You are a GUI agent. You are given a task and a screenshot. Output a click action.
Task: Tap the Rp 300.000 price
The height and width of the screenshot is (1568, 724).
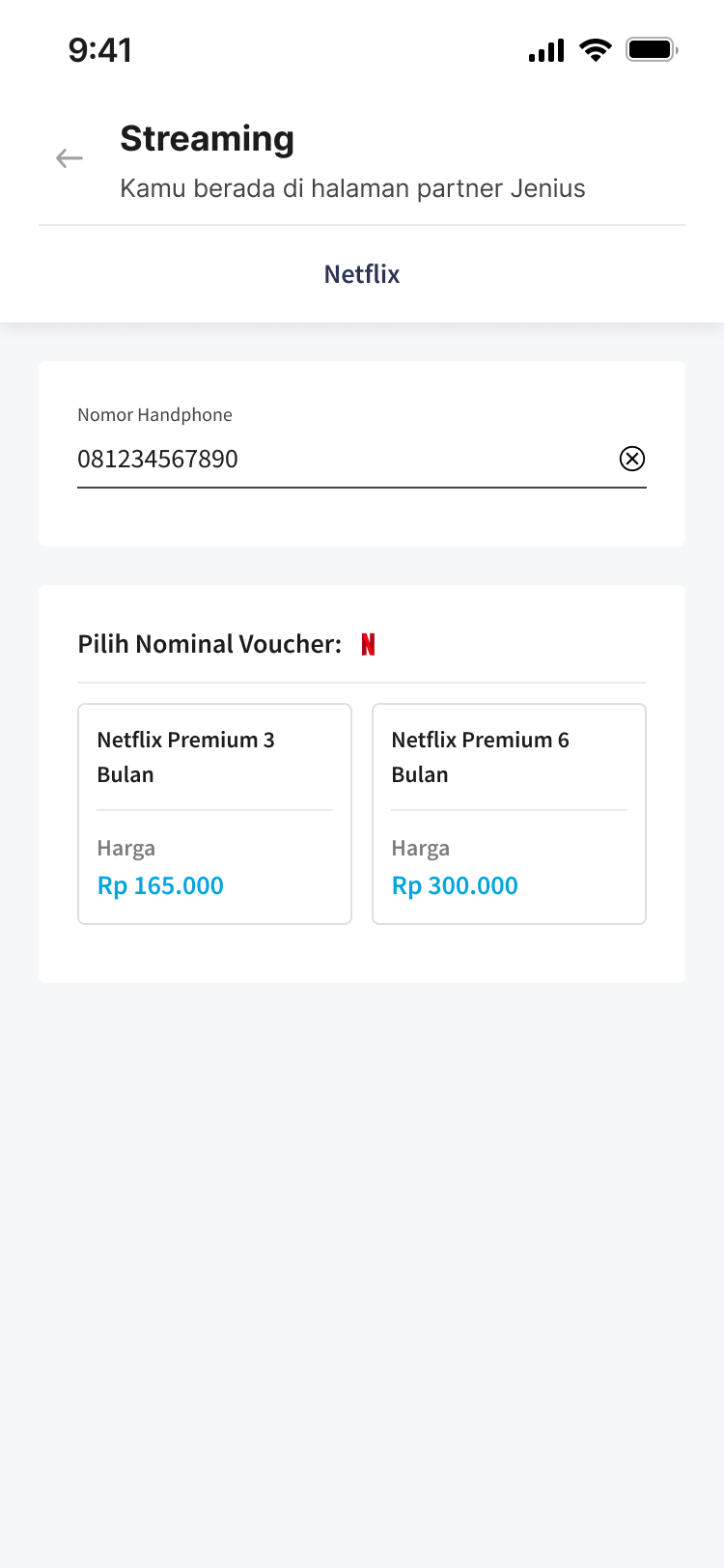pos(455,885)
